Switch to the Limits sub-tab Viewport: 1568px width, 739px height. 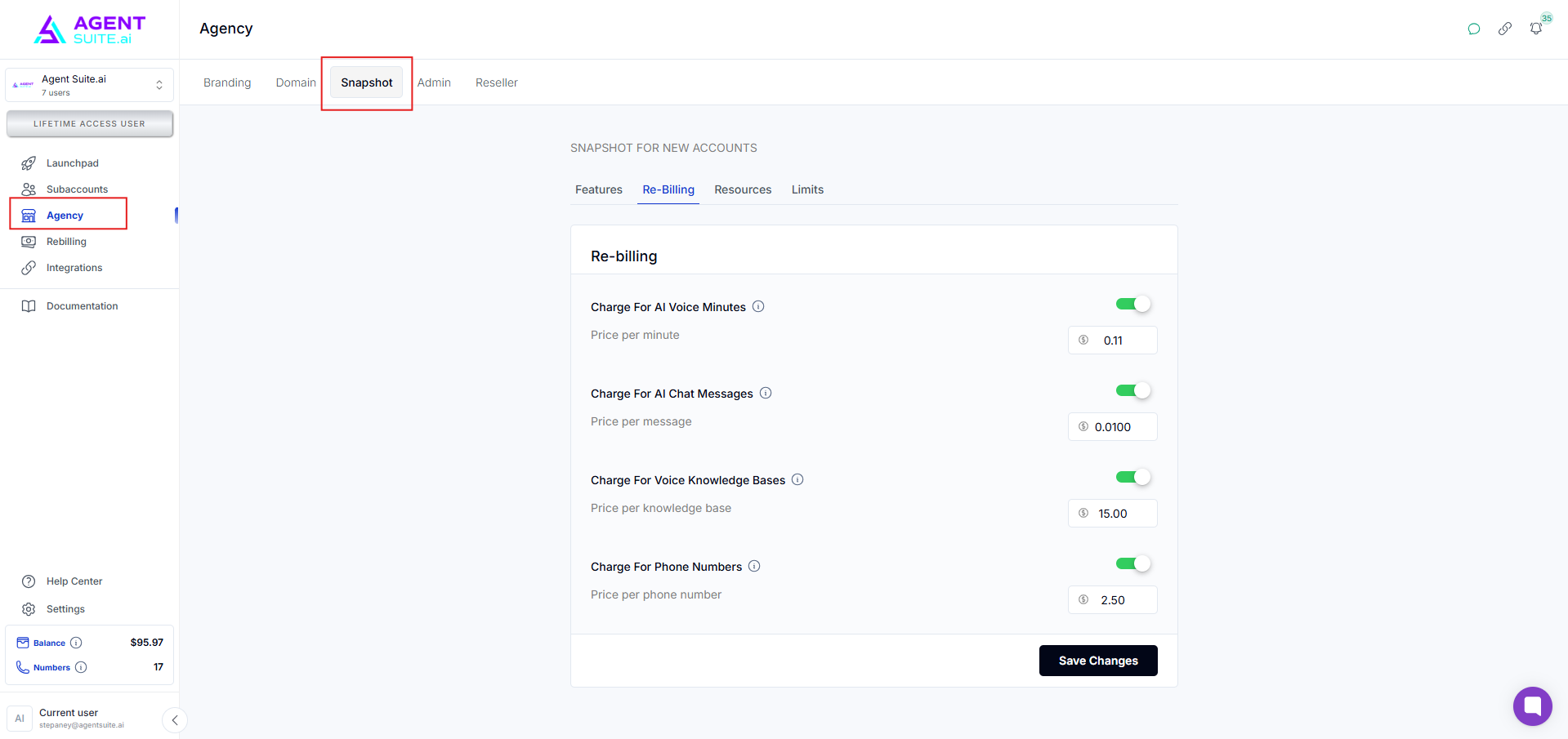point(807,189)
